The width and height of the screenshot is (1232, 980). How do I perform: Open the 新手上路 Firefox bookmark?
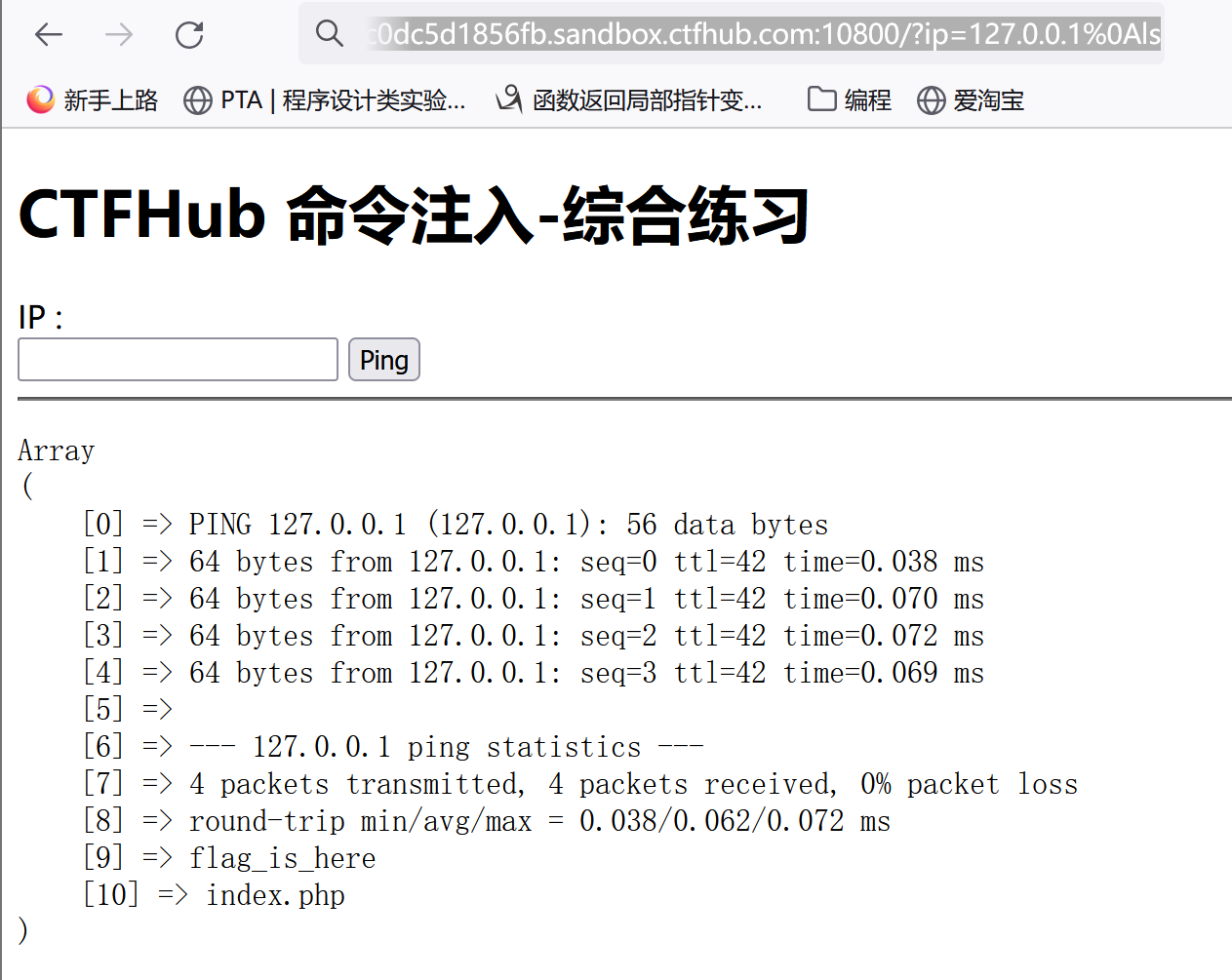tap(93, 99)
